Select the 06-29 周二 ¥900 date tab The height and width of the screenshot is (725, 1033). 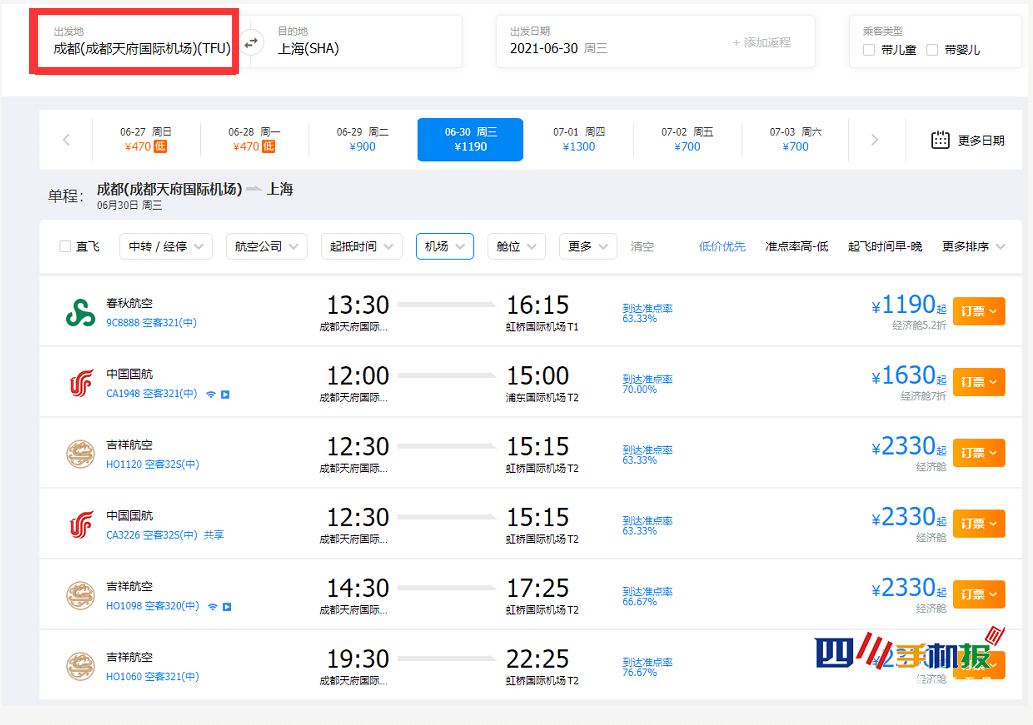[x=362, y=140]
